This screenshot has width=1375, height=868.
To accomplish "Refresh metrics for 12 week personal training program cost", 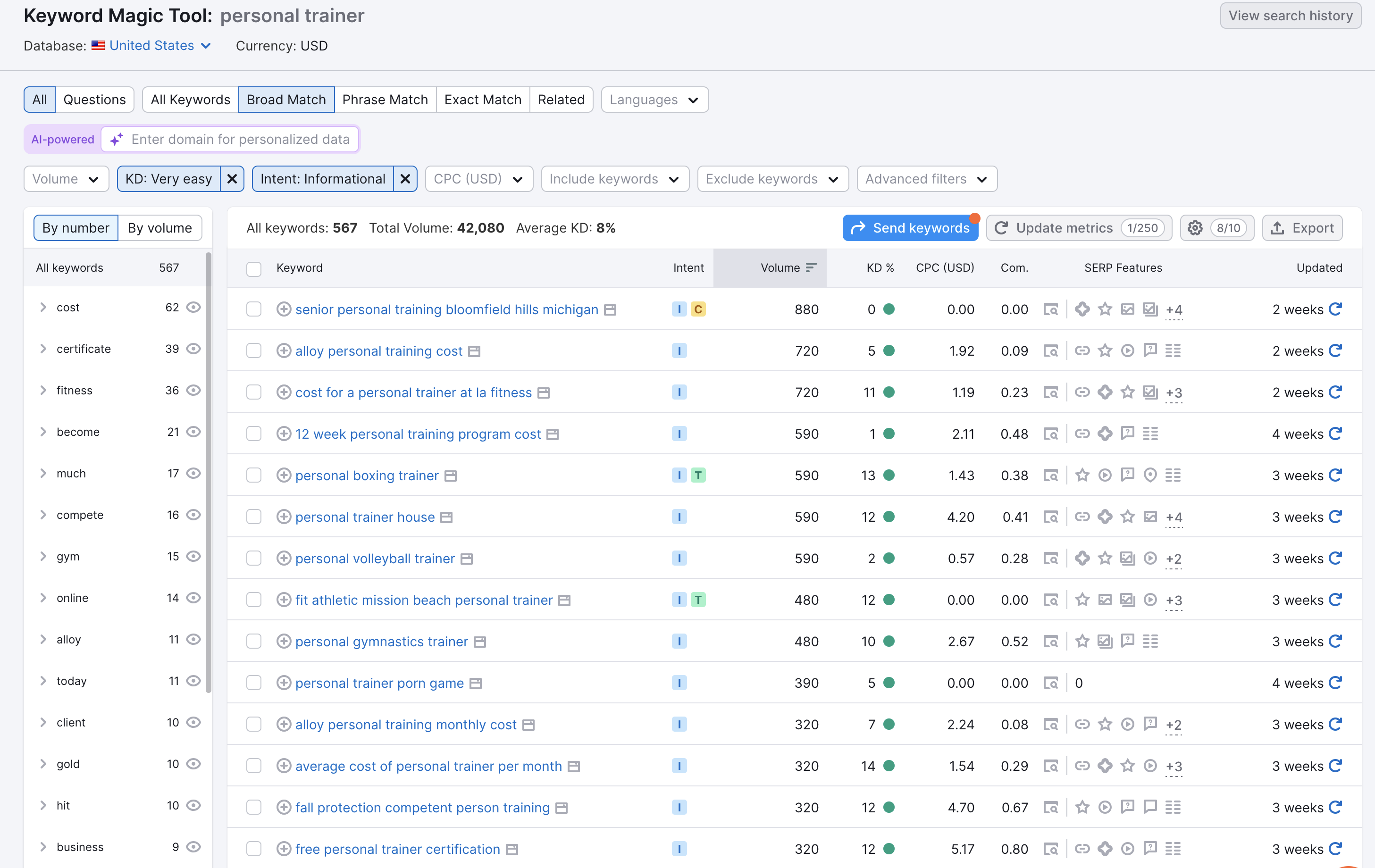I will pyautogui.click(x=1335, y=434).
